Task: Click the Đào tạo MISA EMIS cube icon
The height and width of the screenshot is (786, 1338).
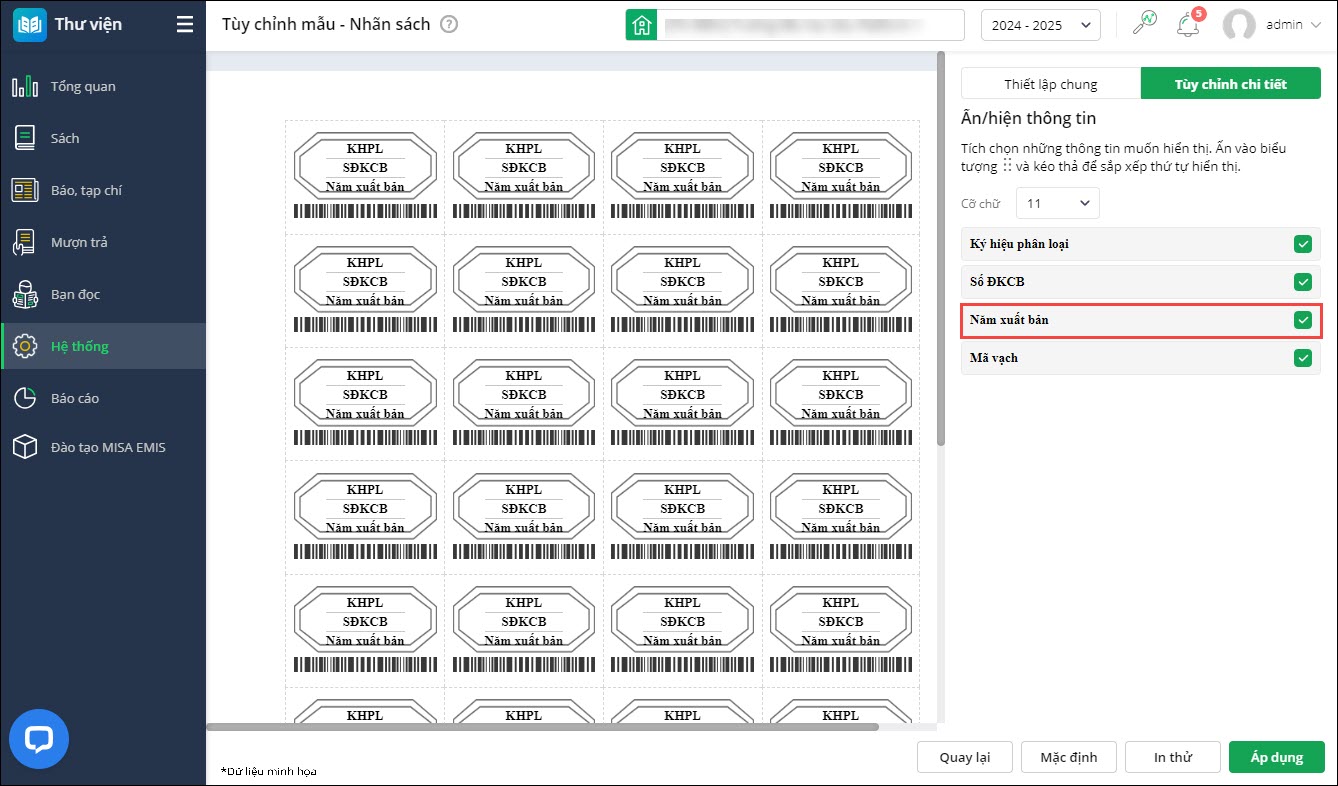Action: 25,447
